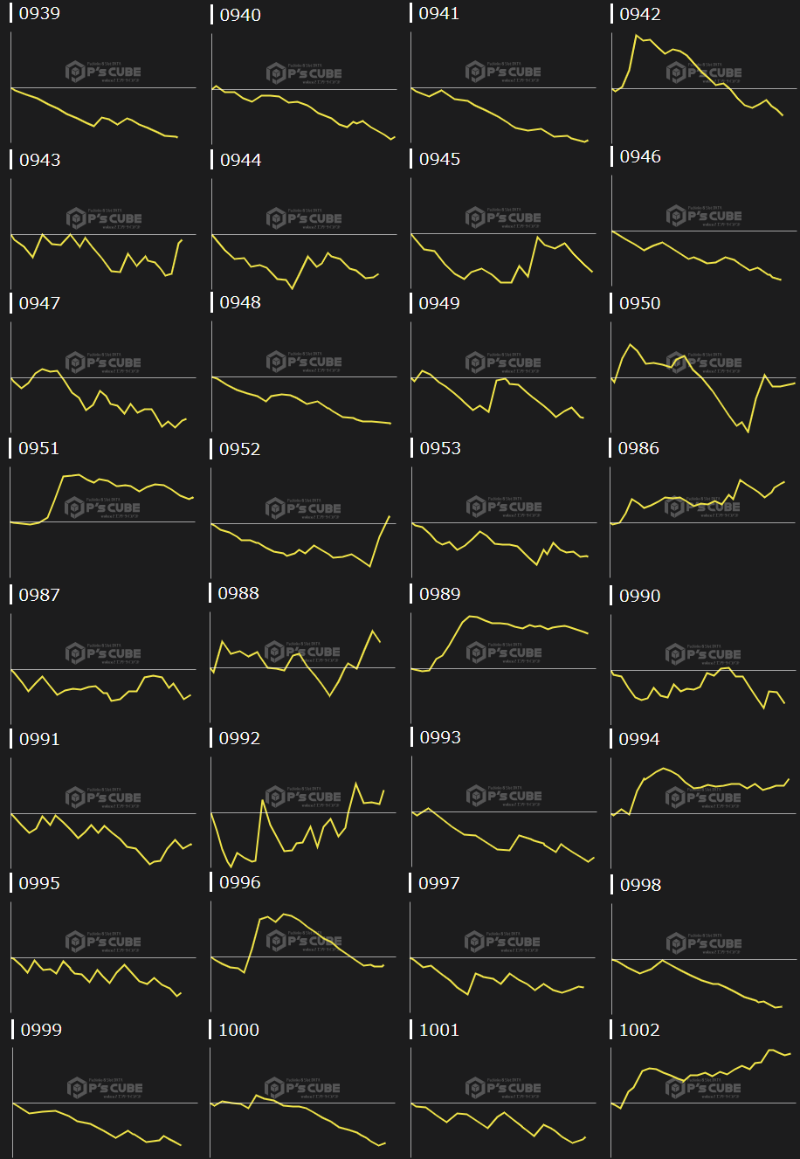Click the P's CUBE logo in chart 0953

coord(504,507)
